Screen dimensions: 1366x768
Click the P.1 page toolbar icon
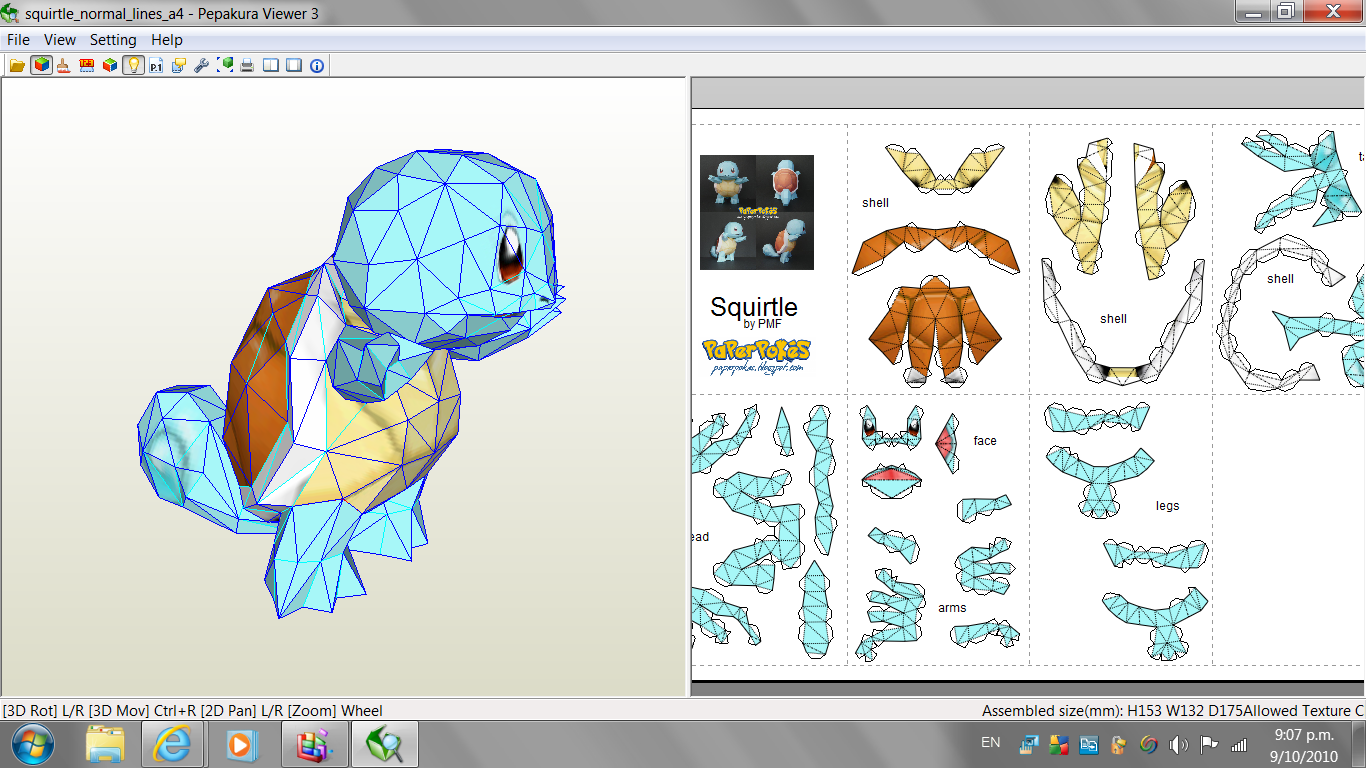click(x=156, y=66)
